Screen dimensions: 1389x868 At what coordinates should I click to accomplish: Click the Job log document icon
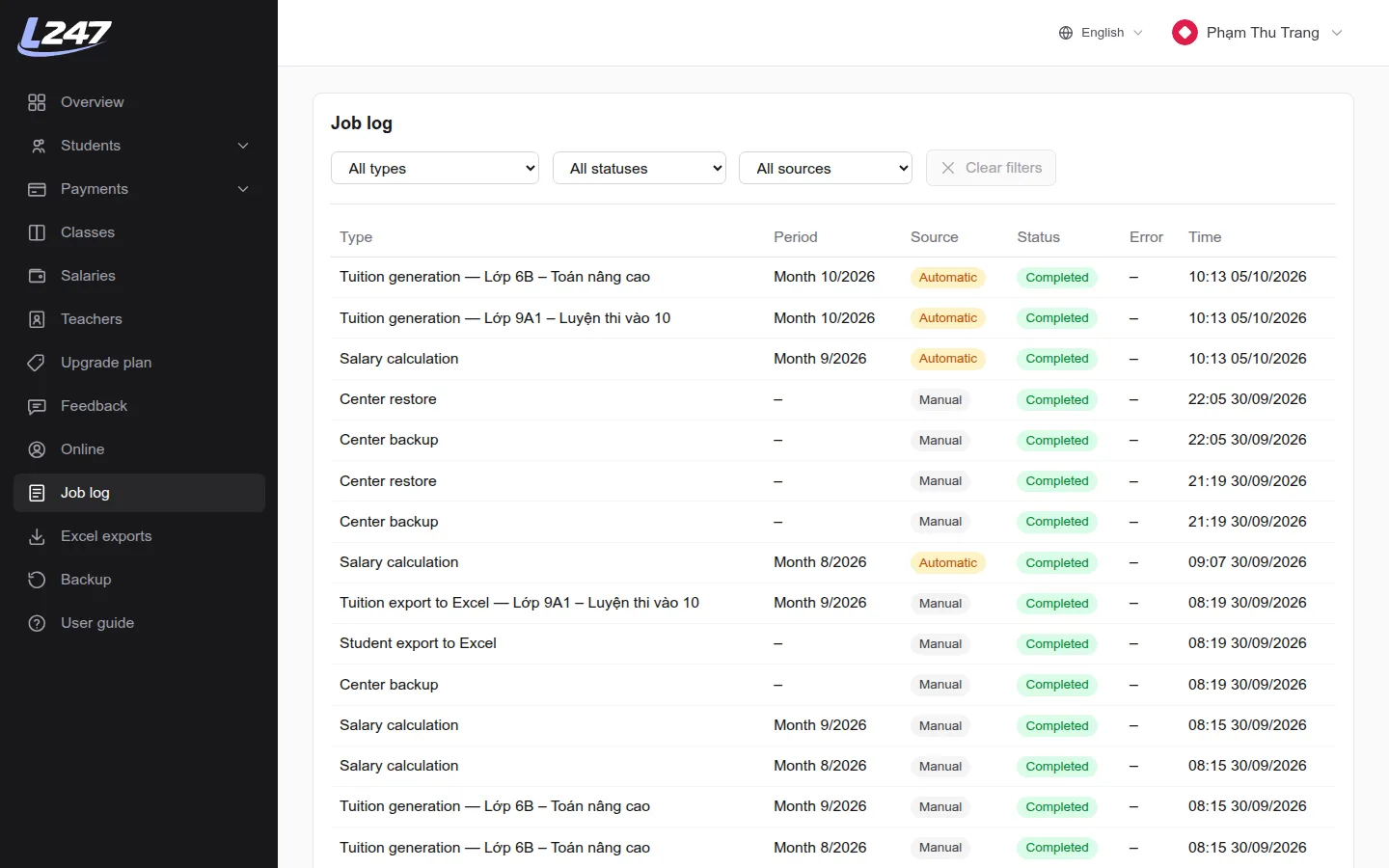coord(37,493)
